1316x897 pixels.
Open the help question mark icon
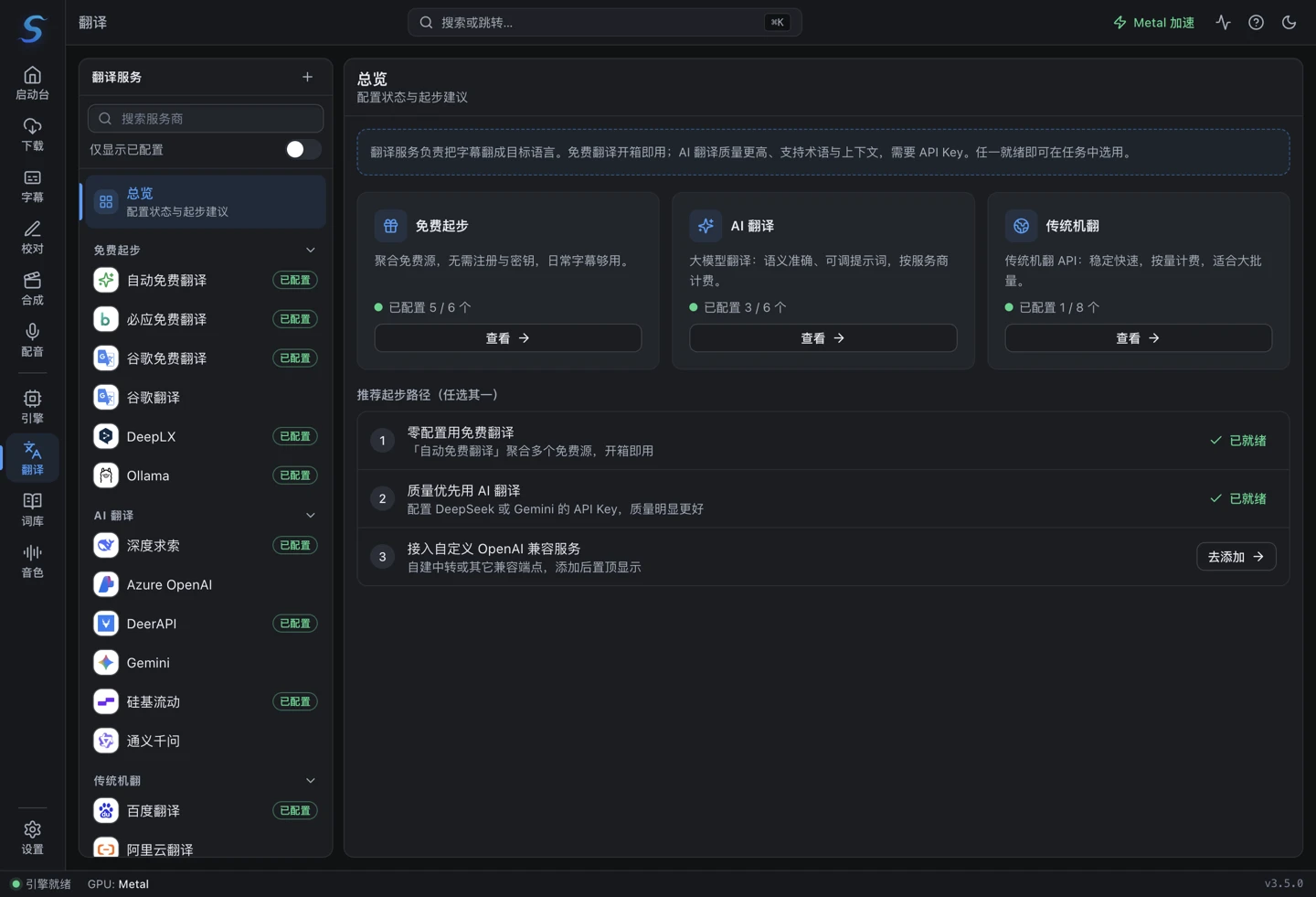point(1256,22)
